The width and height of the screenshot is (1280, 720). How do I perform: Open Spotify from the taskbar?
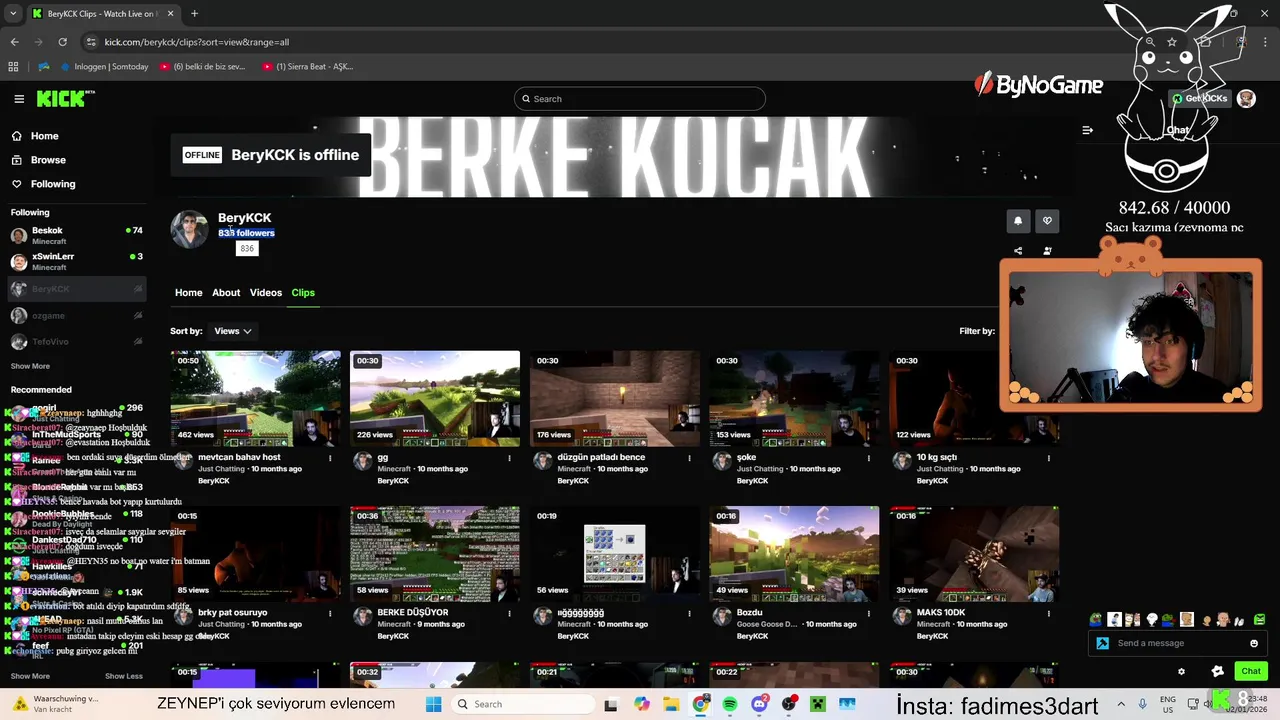tap(730, 704)
